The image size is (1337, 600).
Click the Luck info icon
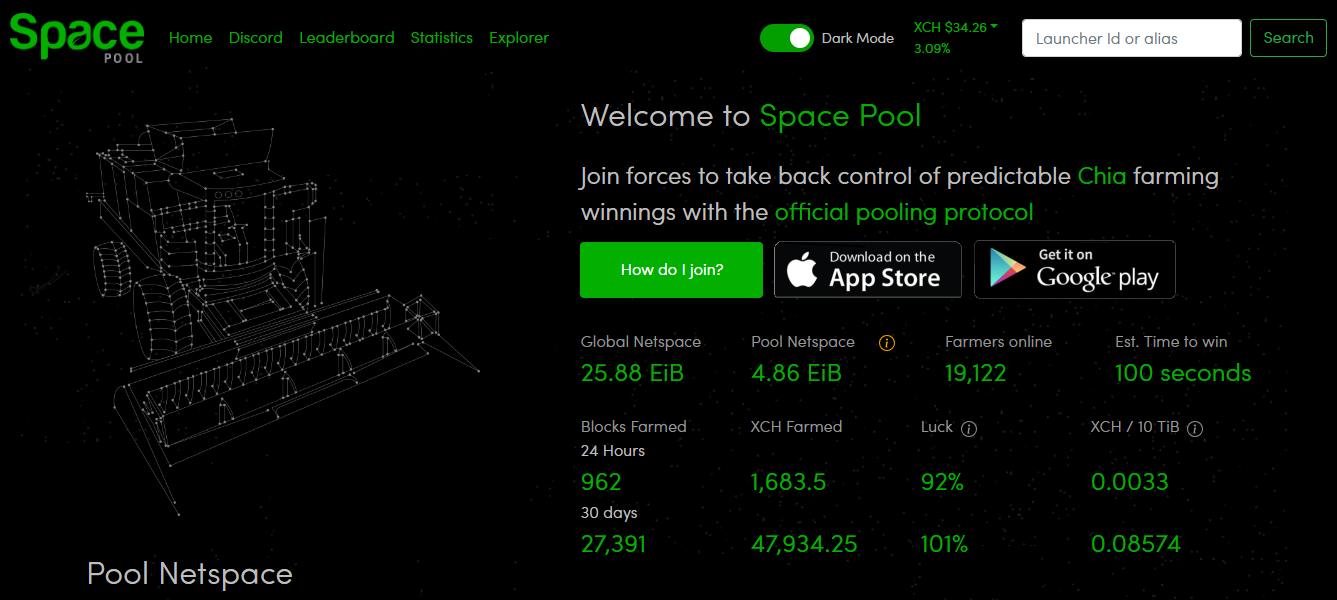(x=968, y=428)
